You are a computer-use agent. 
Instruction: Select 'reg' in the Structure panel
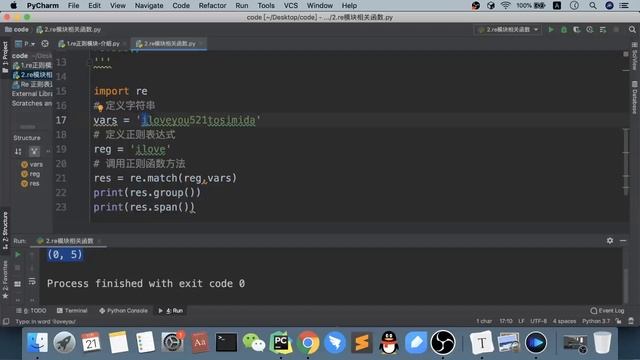tap(35, 174)
